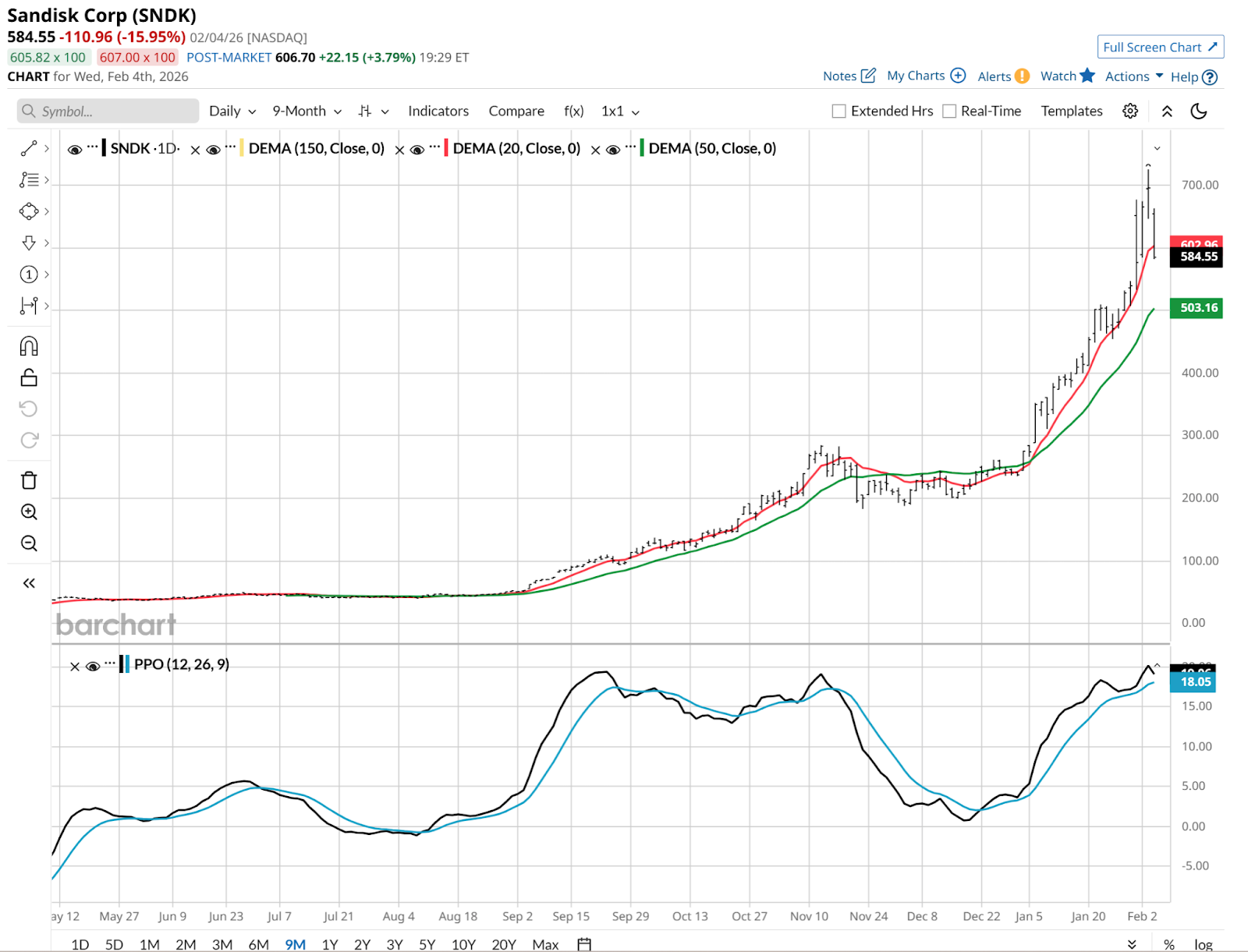Switch to dark mode moon icon
Viewport: 1248px width, 952px height.
coord(1199,111)
